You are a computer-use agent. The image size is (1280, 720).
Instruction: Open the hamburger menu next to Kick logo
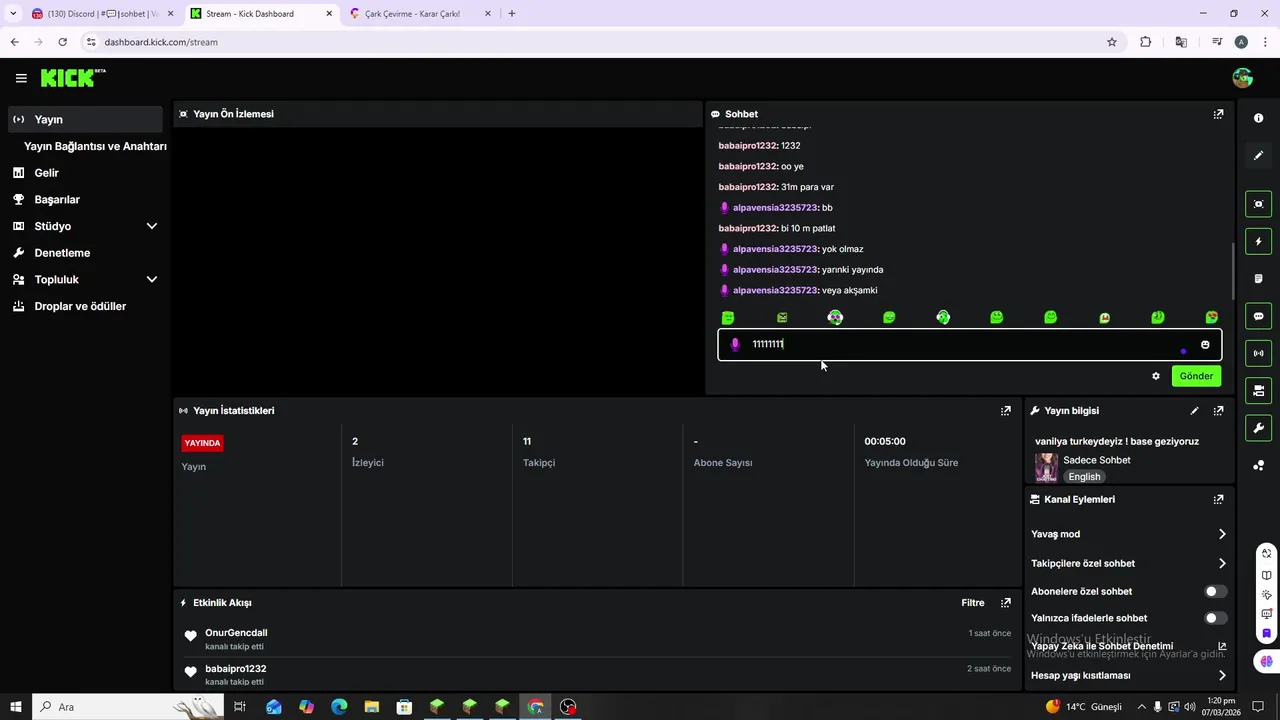tap(21, 78)
